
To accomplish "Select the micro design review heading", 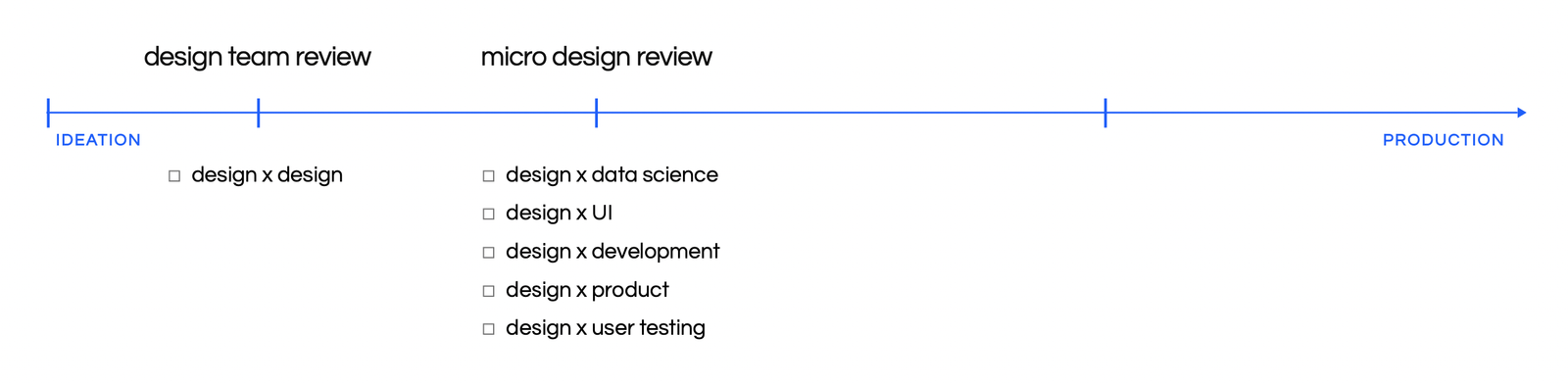I will (x=596, y=57).
